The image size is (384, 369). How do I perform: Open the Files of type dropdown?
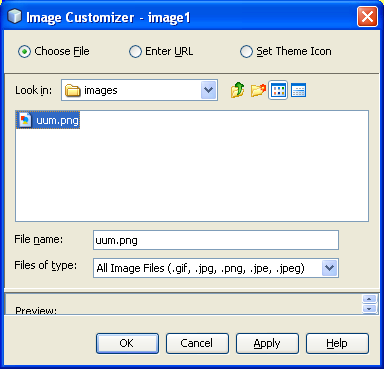330,268
